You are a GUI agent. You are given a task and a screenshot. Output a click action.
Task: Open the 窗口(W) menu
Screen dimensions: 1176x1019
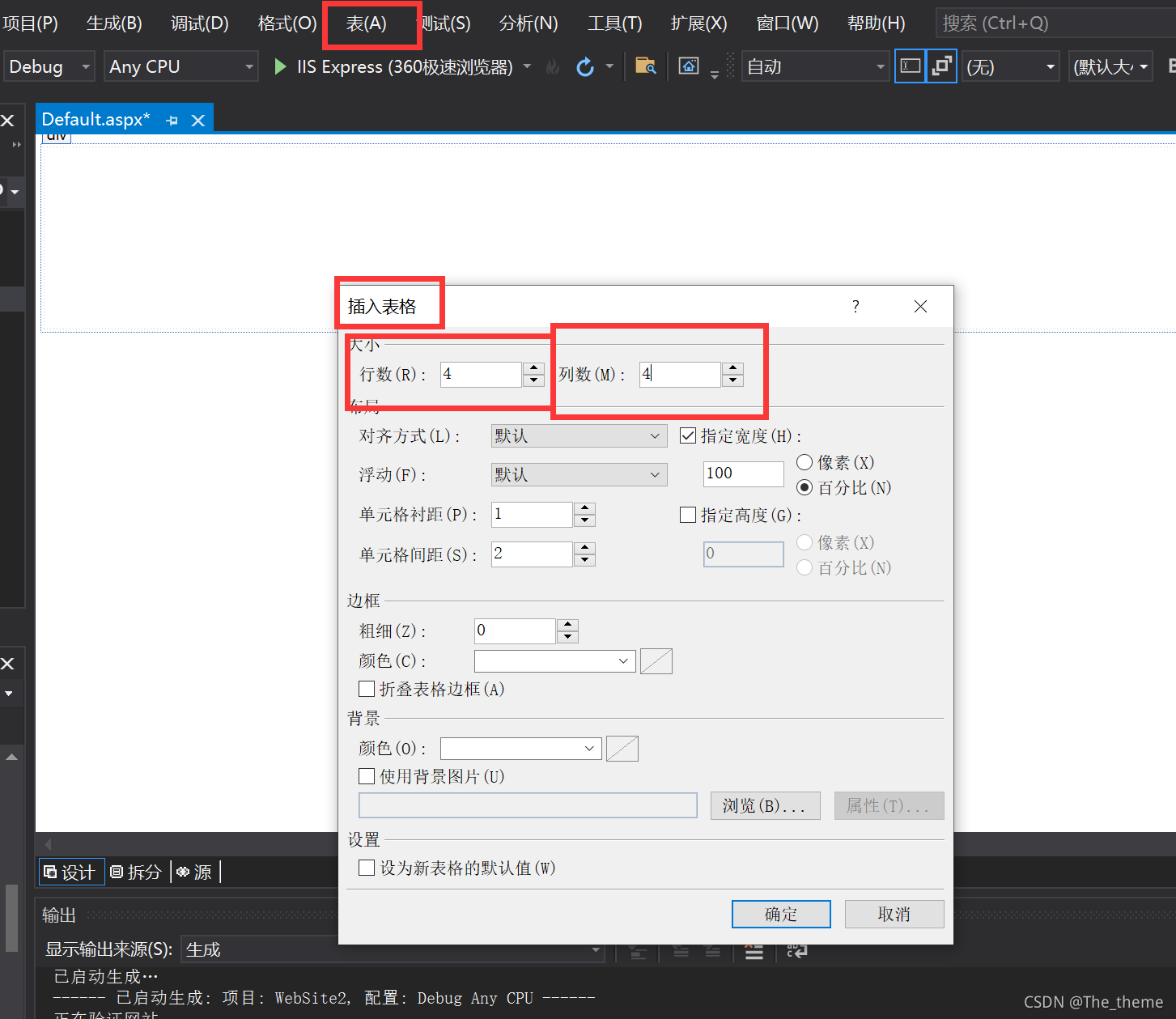[x=788, y=23]
